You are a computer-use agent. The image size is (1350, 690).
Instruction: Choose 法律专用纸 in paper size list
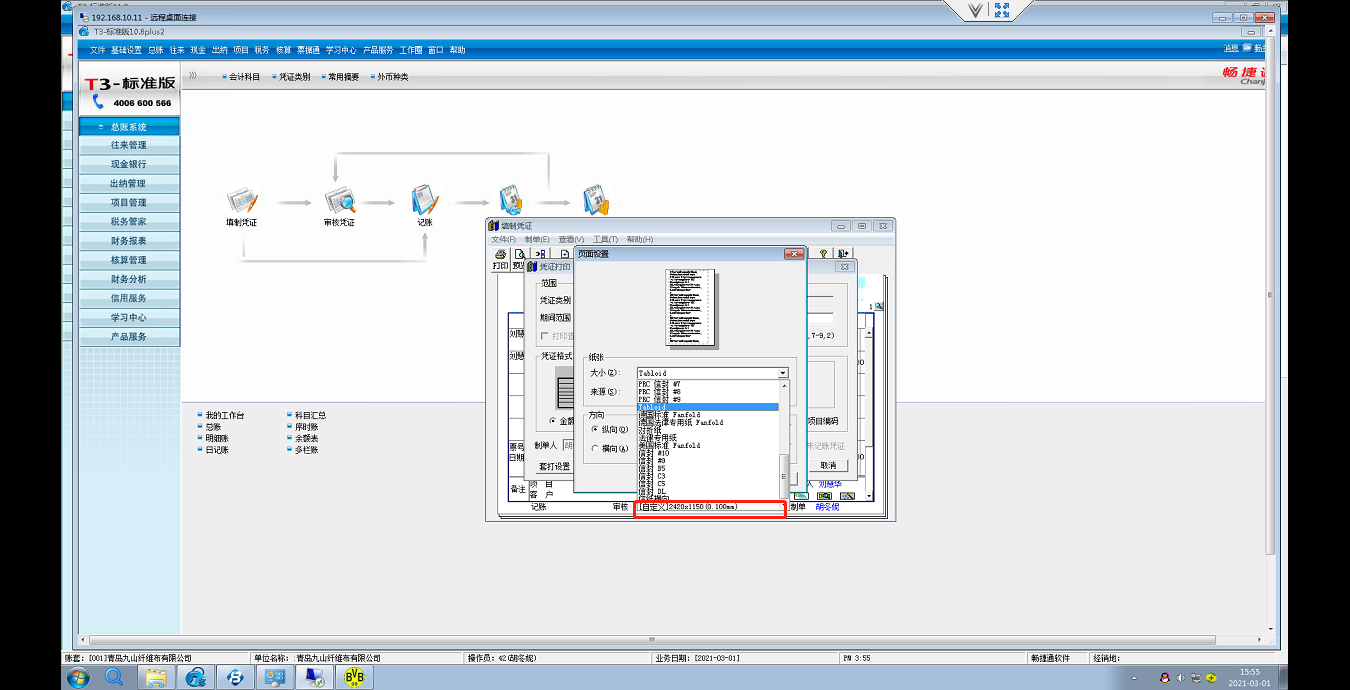pos(708,437)
